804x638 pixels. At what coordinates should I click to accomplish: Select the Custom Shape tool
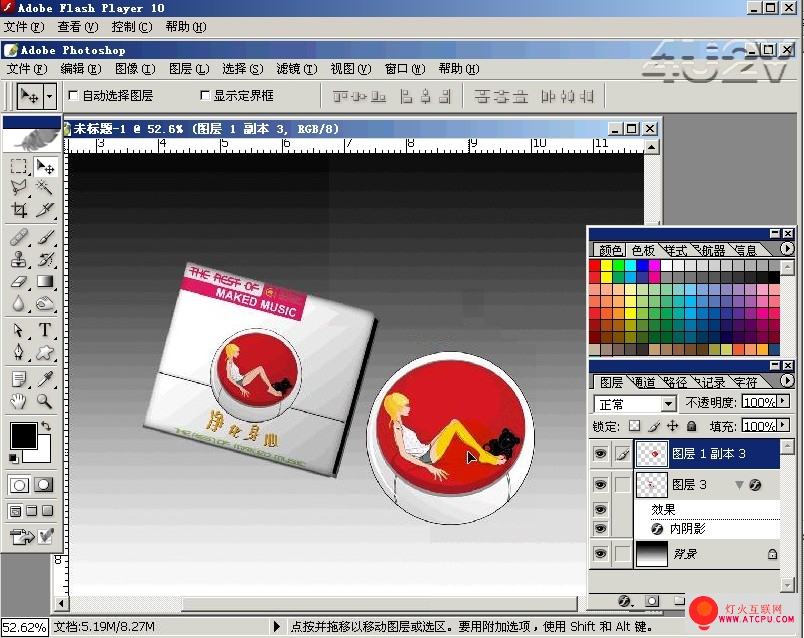45,352
